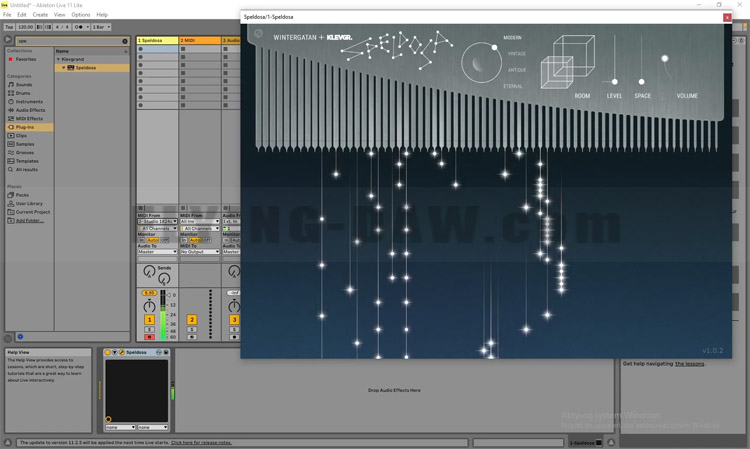Click the Tap tempo button

point(9,27)
